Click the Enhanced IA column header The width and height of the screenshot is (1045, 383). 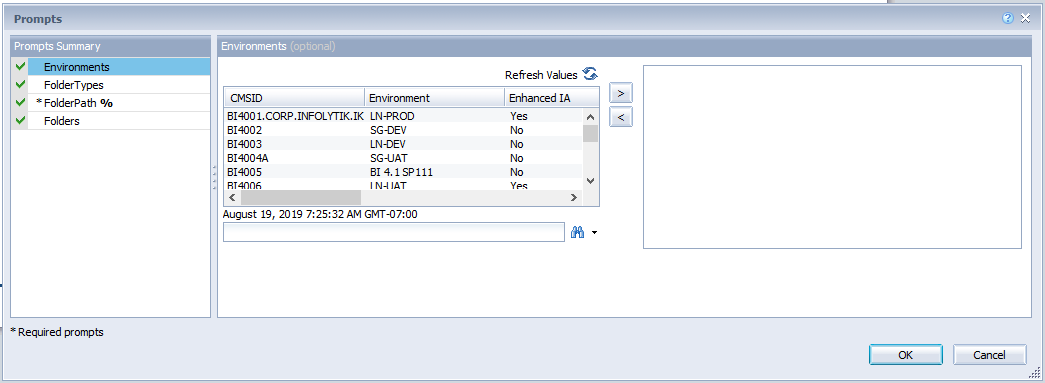coord(552,98)
